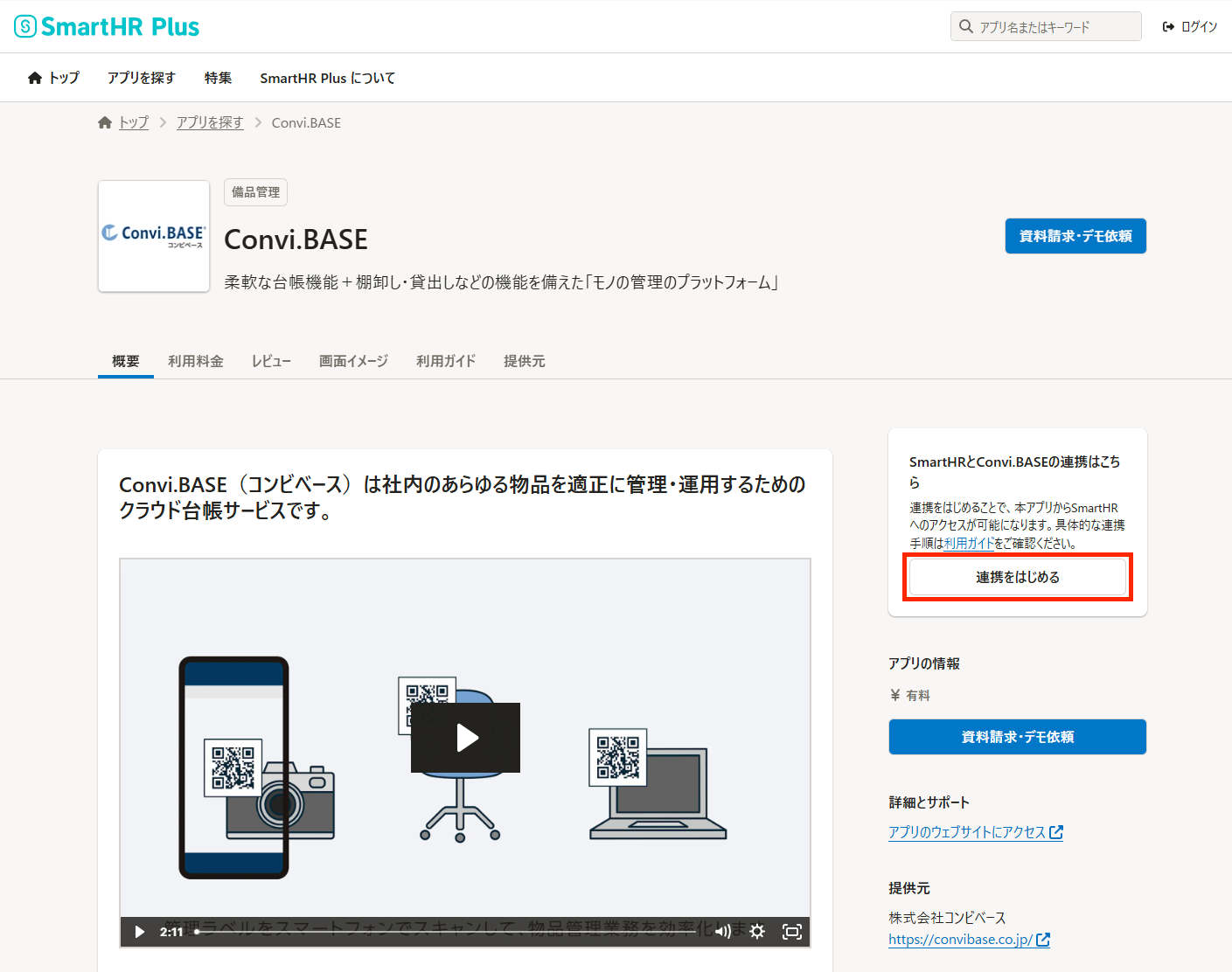Open video settings gear icon
The width and height of the screenshot is (1232, 972).
pos(757,932)
